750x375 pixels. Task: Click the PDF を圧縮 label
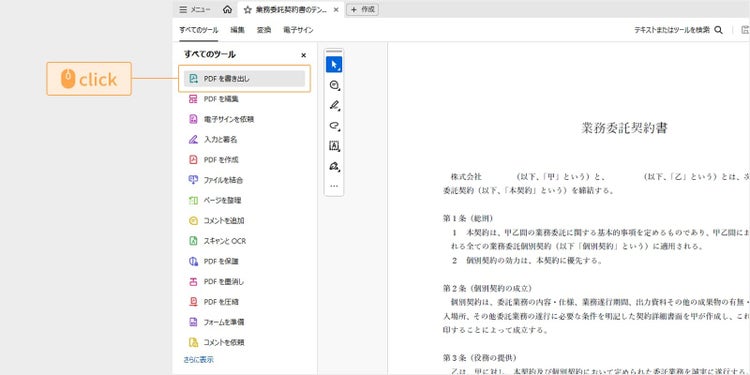221,302
